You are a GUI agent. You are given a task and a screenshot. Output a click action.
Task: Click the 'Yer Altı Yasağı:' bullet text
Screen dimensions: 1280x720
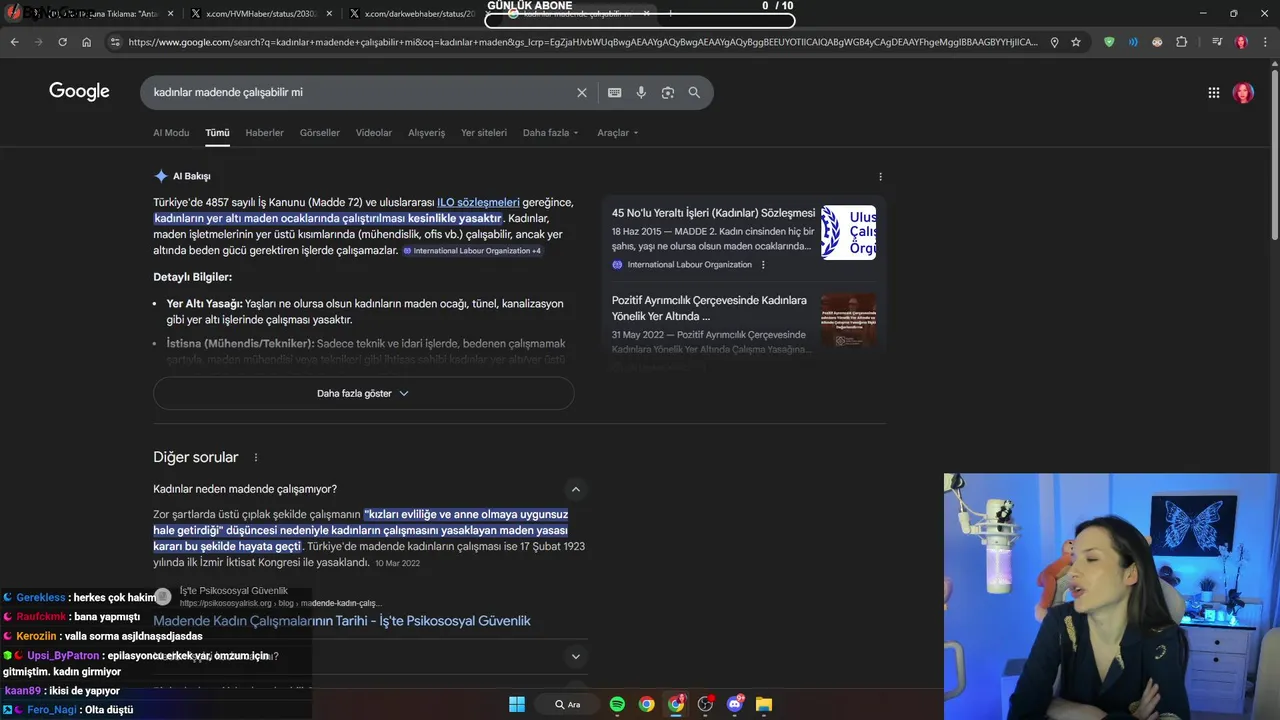pyautogui.click(x=205, y=304)
